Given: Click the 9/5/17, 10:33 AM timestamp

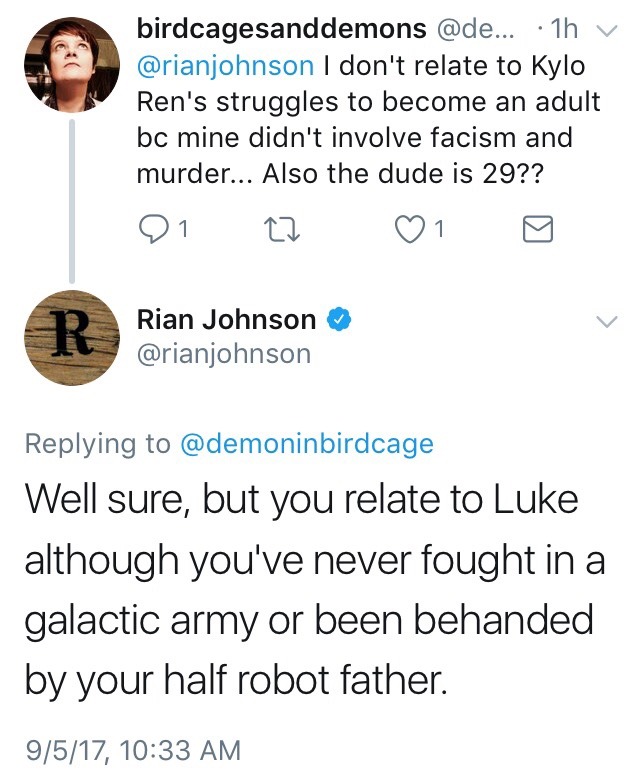Looking at the screenshot, I should coord(133,748).
